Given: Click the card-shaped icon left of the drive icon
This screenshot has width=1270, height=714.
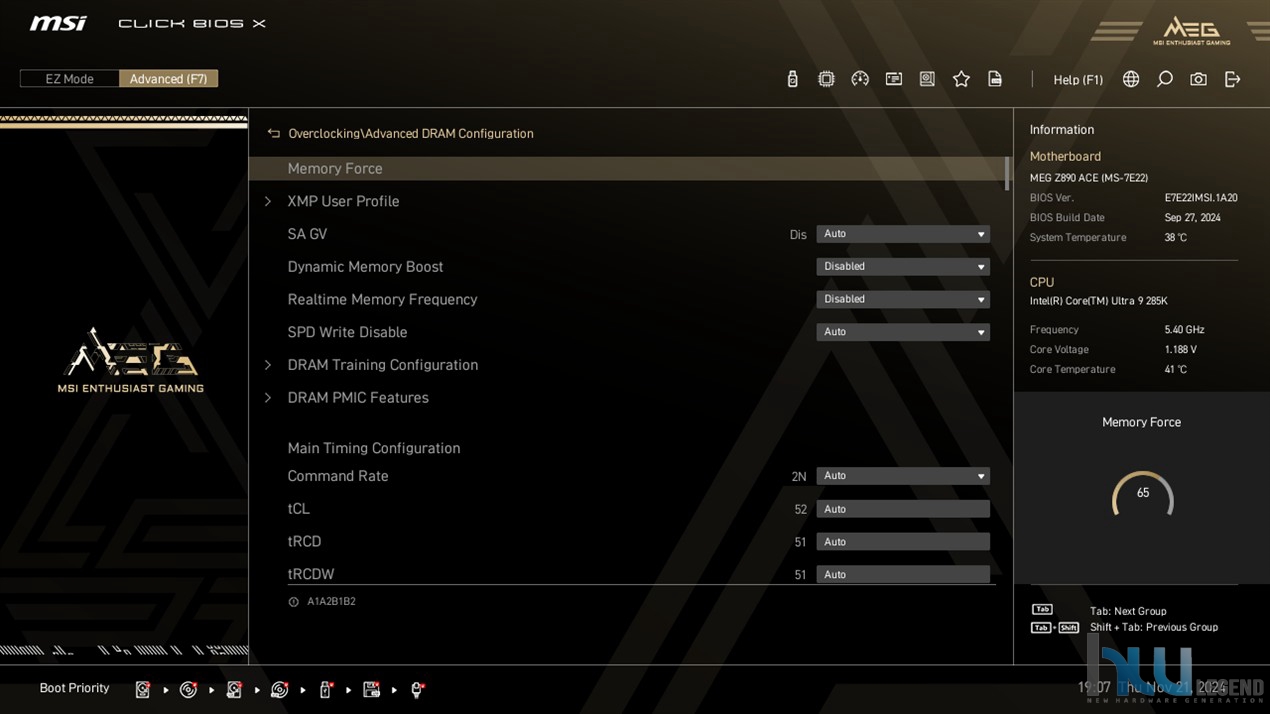Looking at the screenshot, I should coord(894,79).
